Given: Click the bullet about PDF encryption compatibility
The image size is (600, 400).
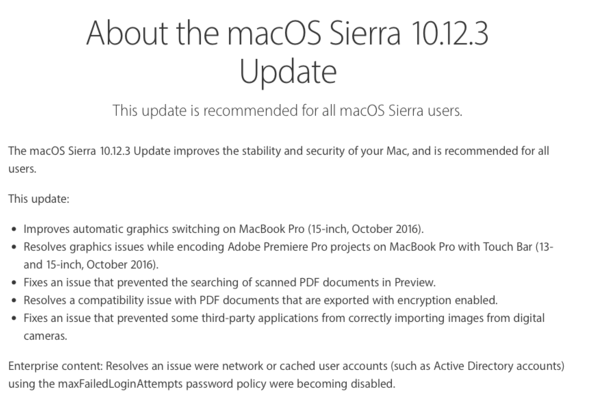Looking at the screenshot, I should tap(261, 300).
